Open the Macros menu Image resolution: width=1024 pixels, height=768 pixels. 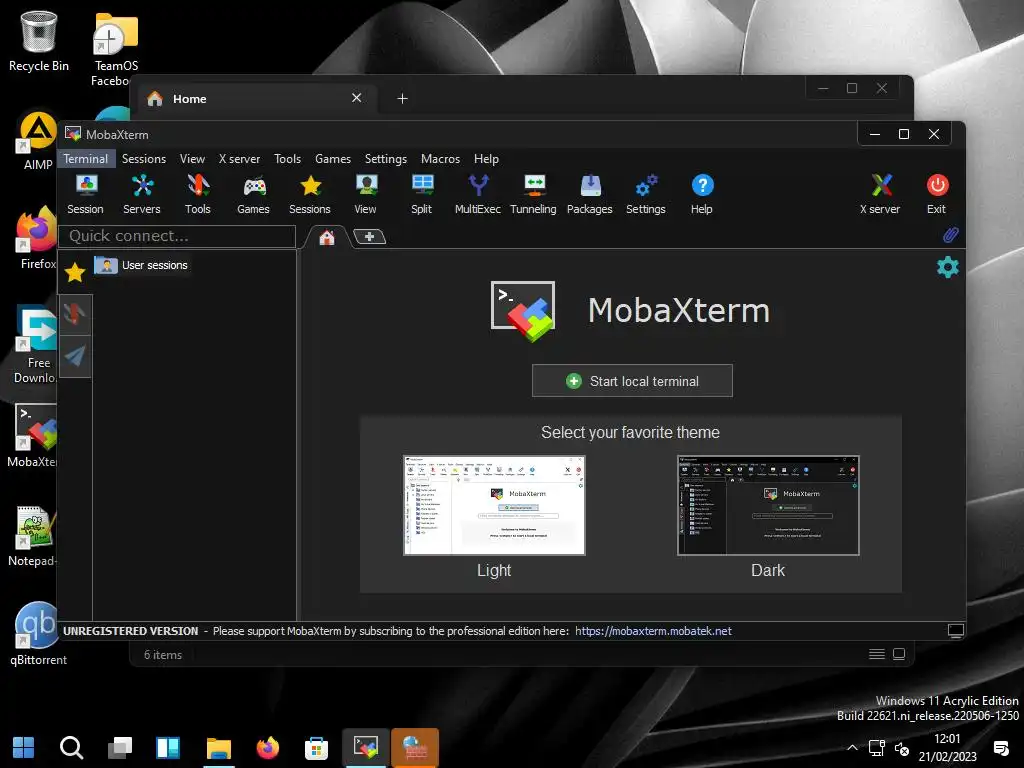coord(440,159)
